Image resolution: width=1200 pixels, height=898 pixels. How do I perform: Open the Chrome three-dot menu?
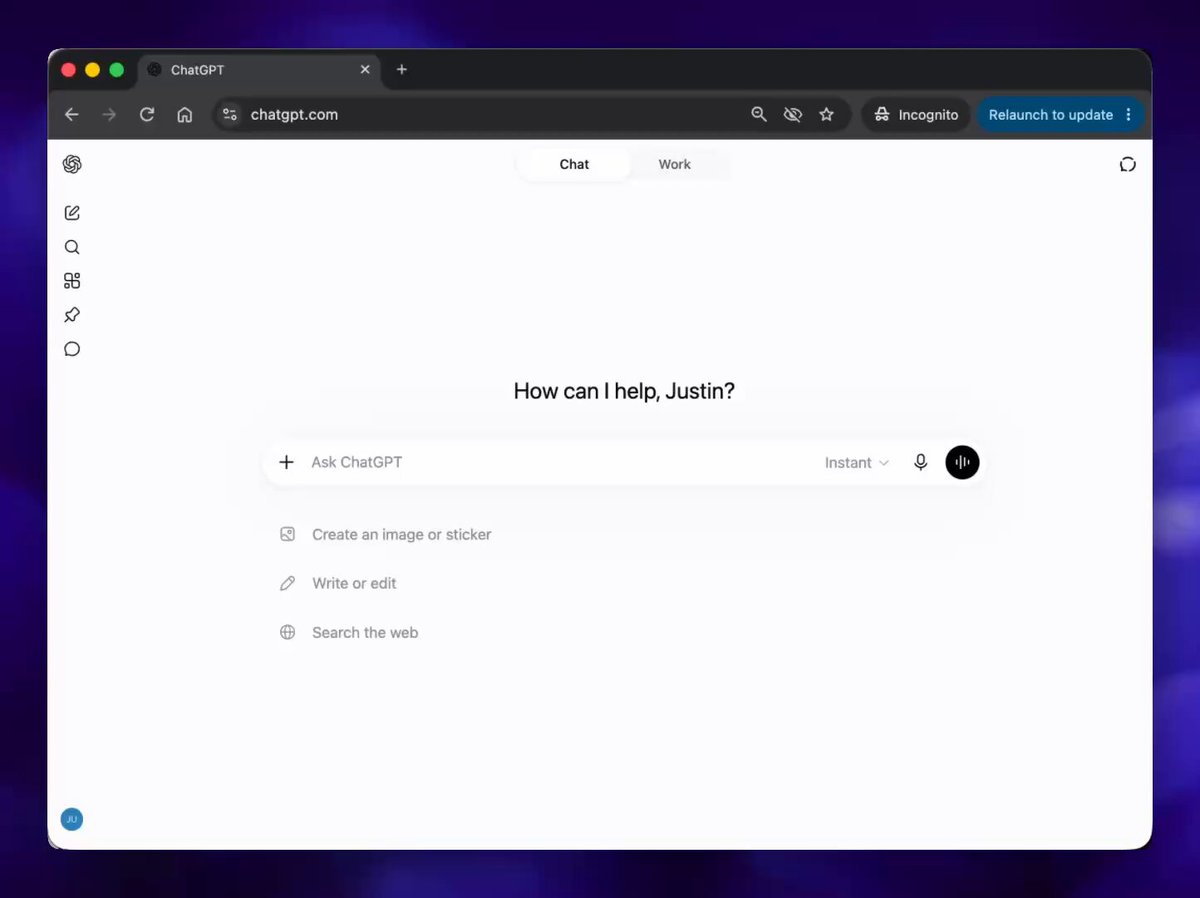pyautogui.click(x=1129, y=115)
